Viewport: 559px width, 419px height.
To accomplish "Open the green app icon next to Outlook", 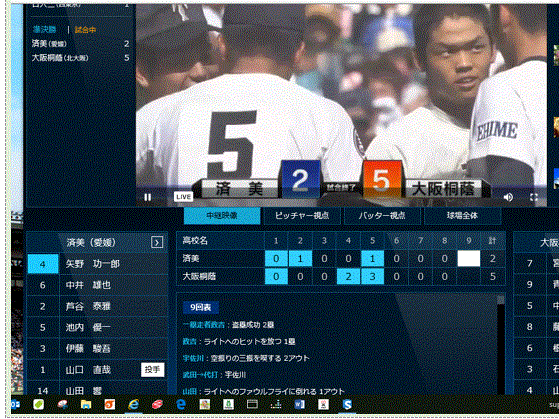I will 39,404.
